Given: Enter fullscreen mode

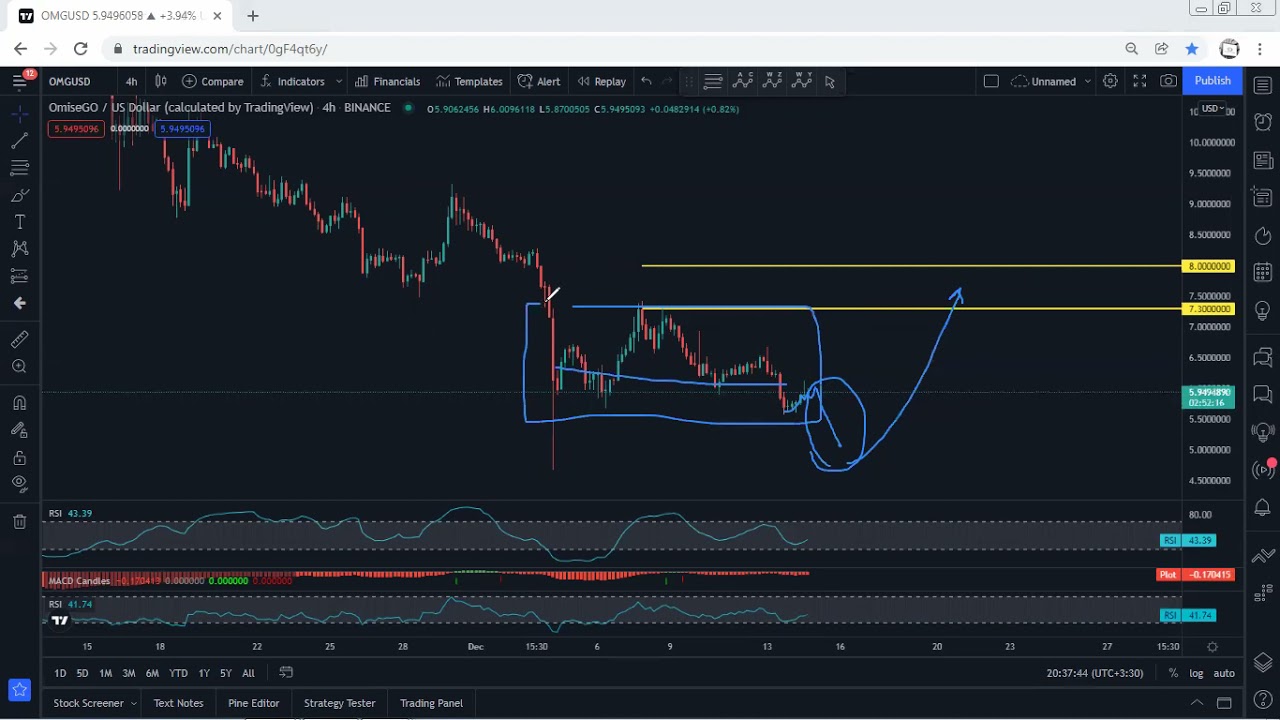Looking at the screenshot, I should [x=1139, y=81].
